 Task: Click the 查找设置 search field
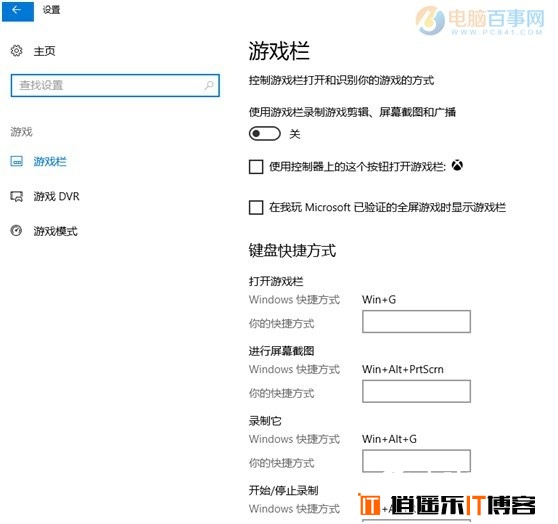click(115, 85)
